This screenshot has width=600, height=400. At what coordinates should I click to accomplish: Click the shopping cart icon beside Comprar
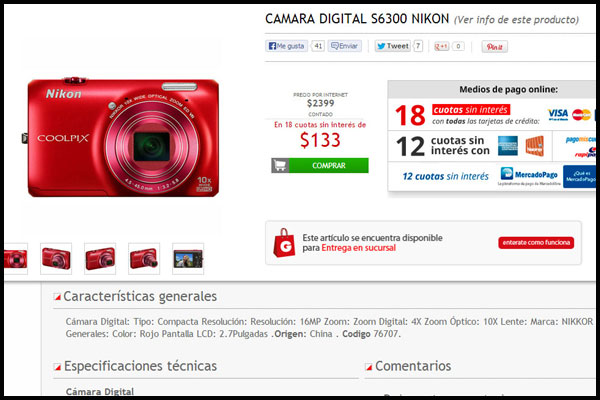pyautogui.click(x=280, y=165)
